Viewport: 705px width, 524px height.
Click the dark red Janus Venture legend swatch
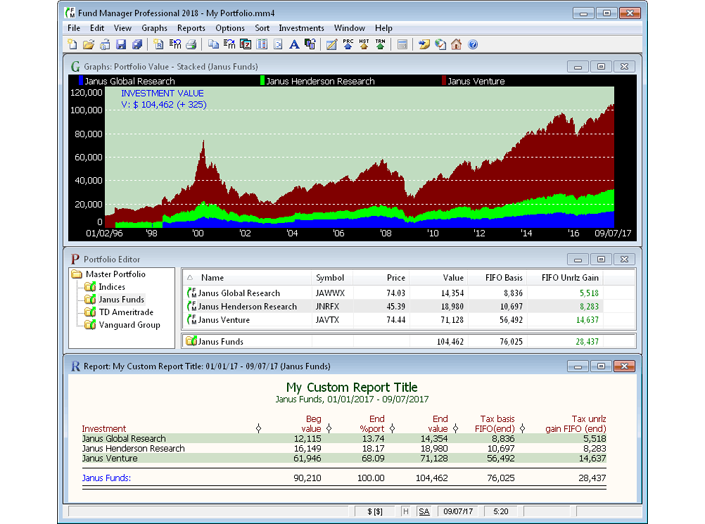click(444, 81)
